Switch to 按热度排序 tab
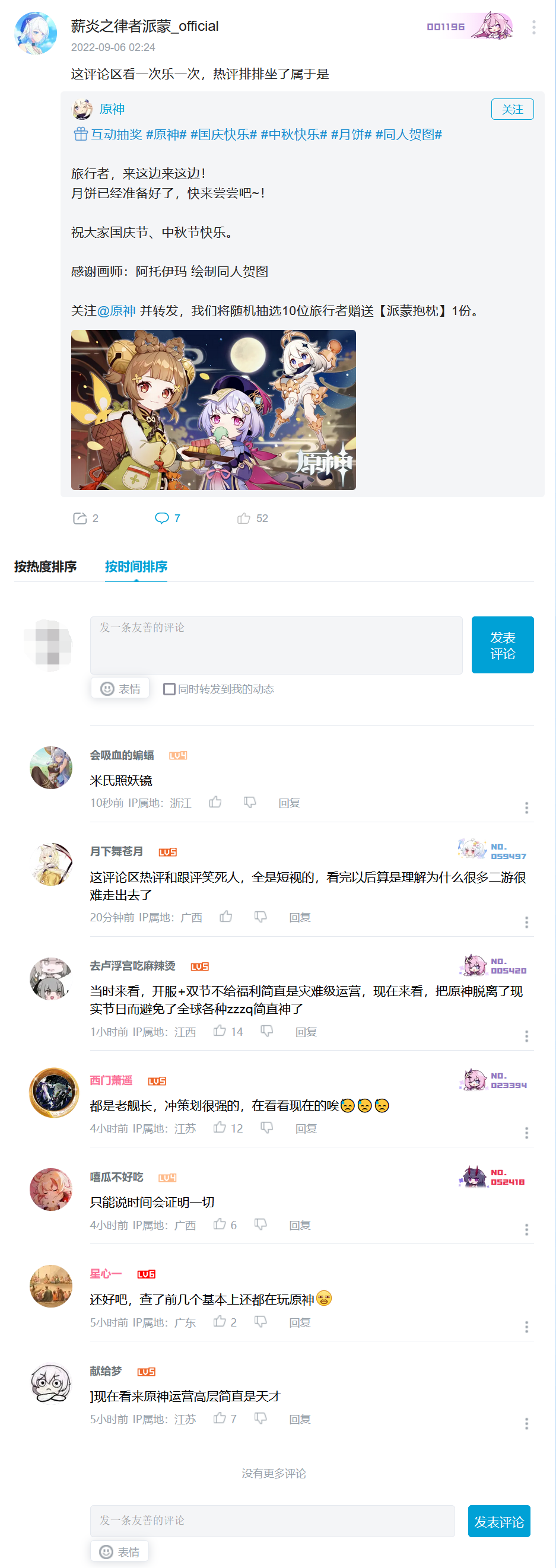Screen dimensions: 556x1568 coord(46,566)
